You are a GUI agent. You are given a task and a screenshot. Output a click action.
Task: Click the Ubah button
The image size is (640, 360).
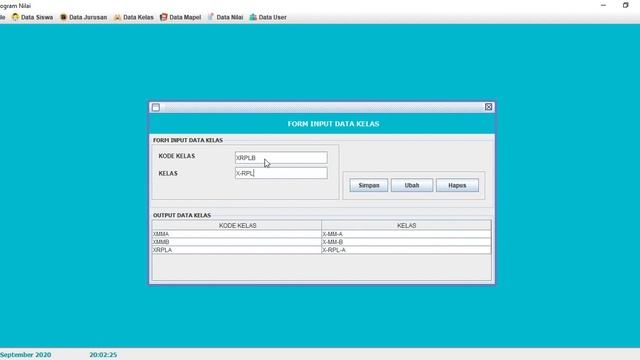tap(412, 185)
